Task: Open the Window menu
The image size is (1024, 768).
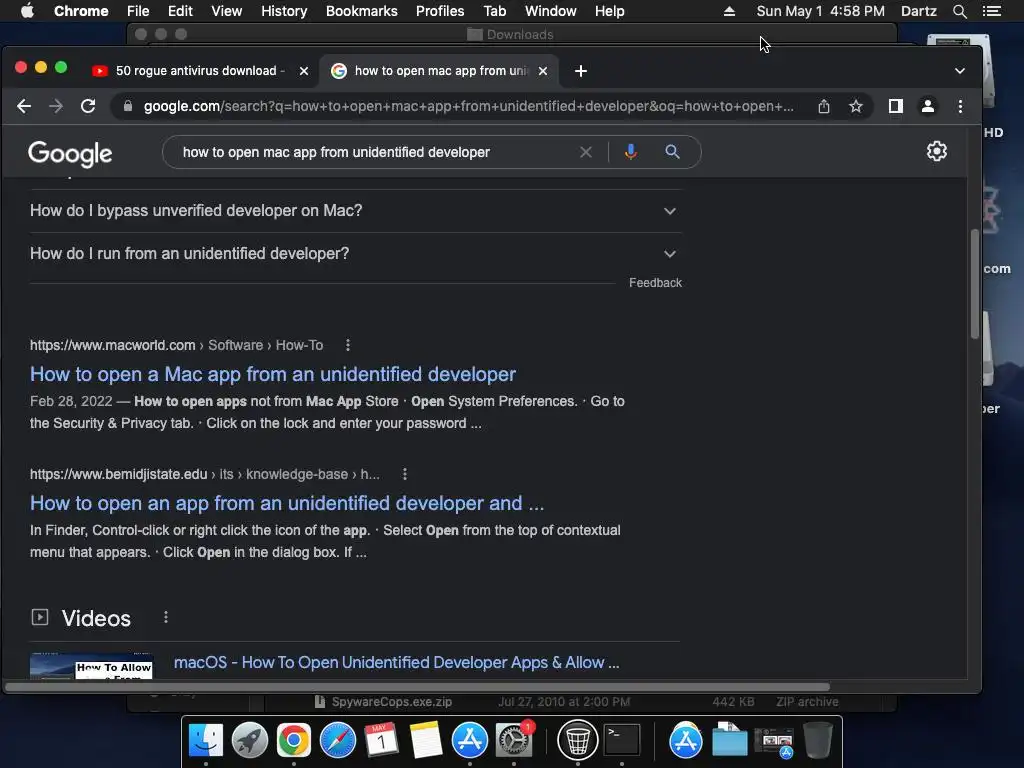Action: [551, 11]
